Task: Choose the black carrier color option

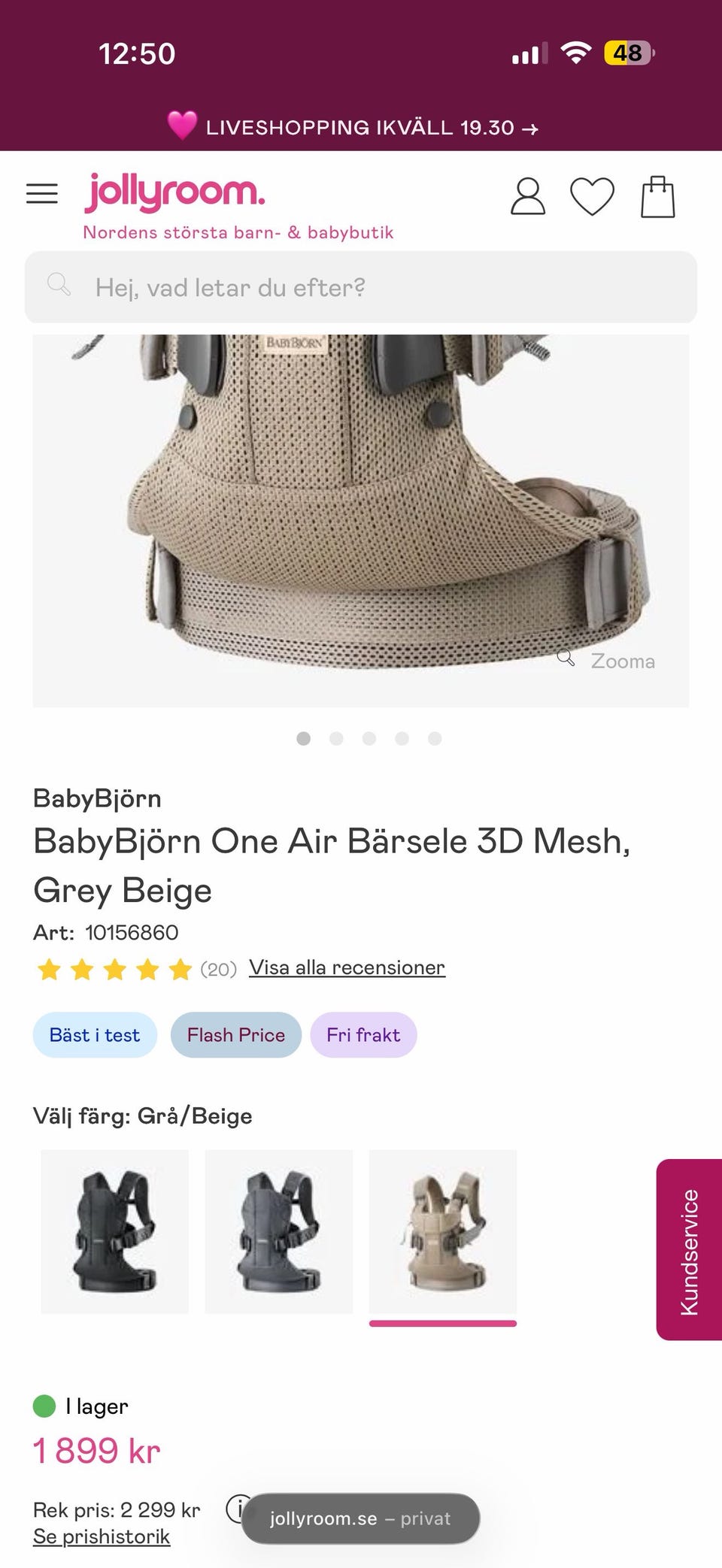Action: (115, 1231)
